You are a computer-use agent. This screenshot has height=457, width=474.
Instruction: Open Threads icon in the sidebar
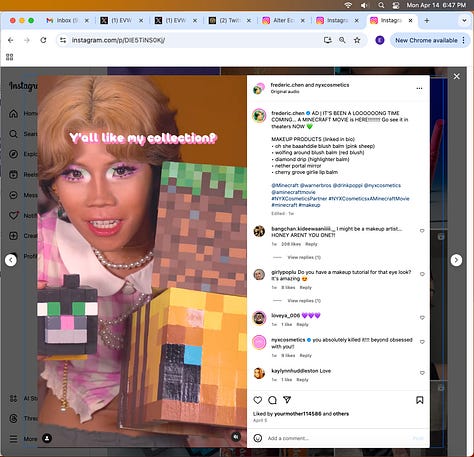[x=13, y=418]
